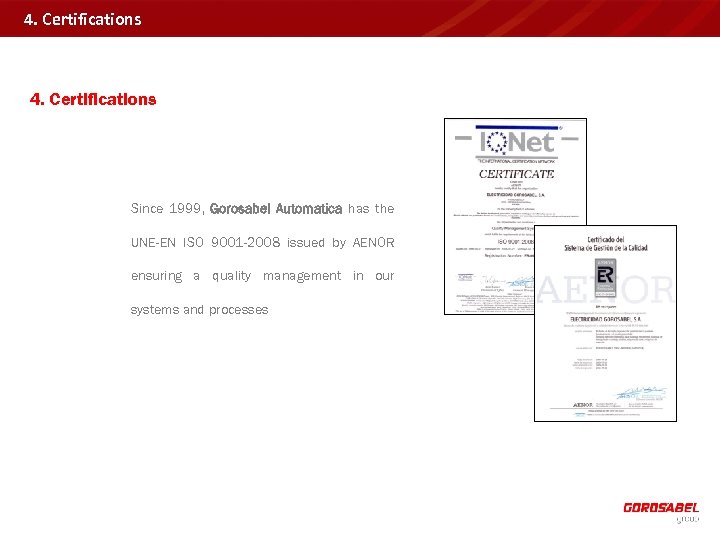Click the line 'systems and processes'
Viewport: 720px width, 540px height.
[199, 310]
